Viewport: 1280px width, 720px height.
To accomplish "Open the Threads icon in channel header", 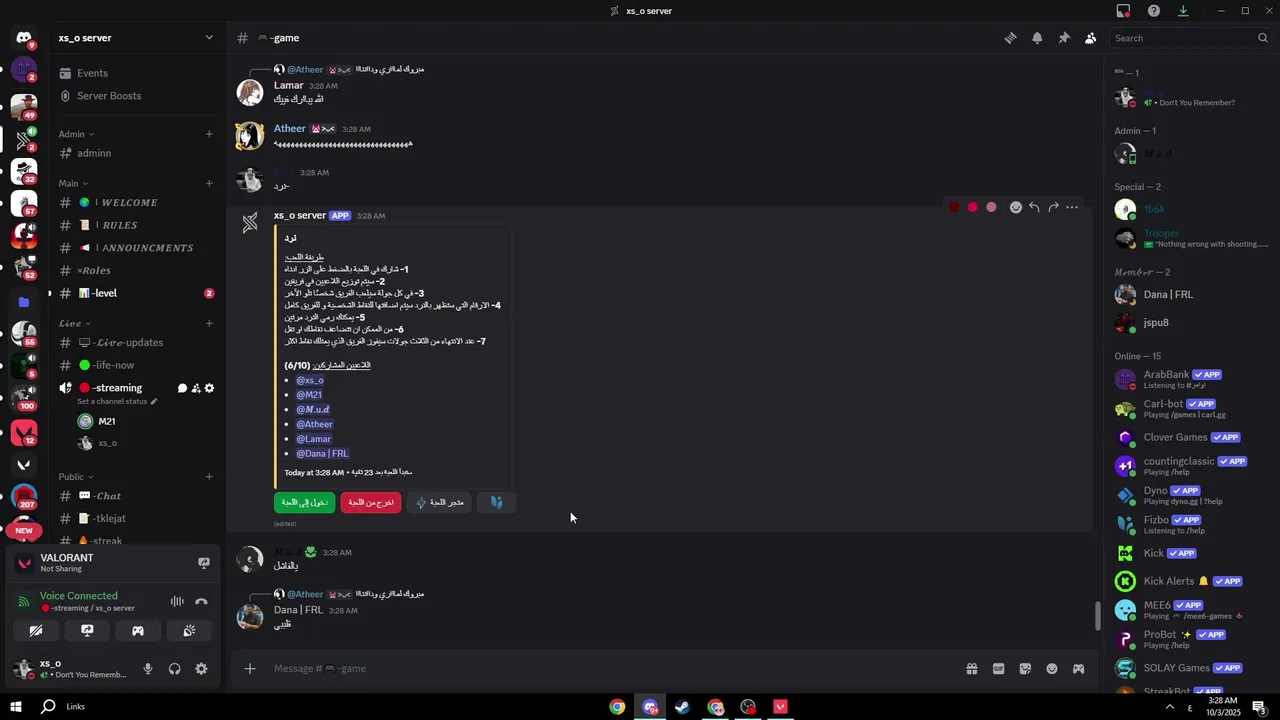I will (x=1011, y=38).
